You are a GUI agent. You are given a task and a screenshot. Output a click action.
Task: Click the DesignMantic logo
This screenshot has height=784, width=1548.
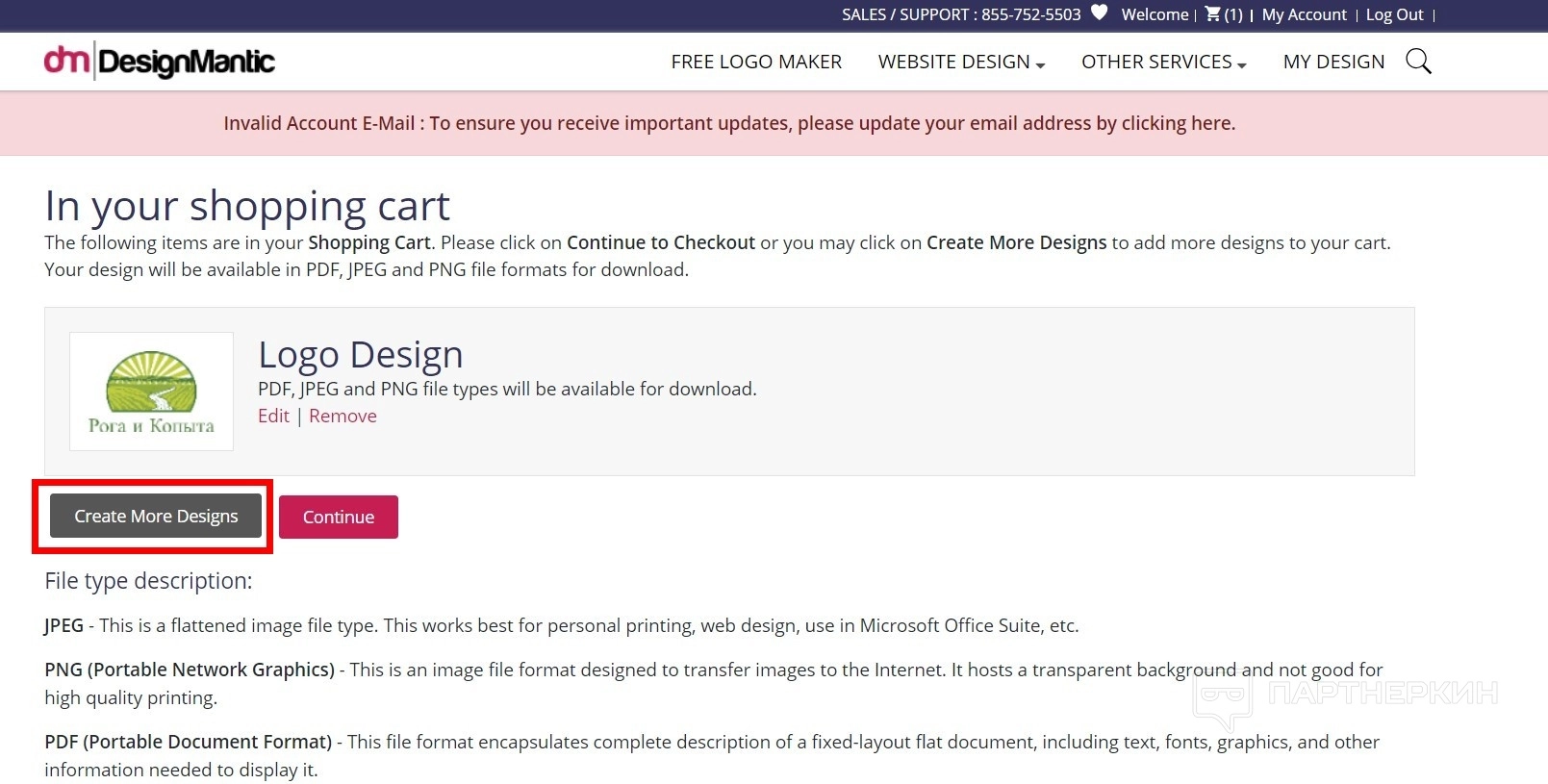point(160,62)
